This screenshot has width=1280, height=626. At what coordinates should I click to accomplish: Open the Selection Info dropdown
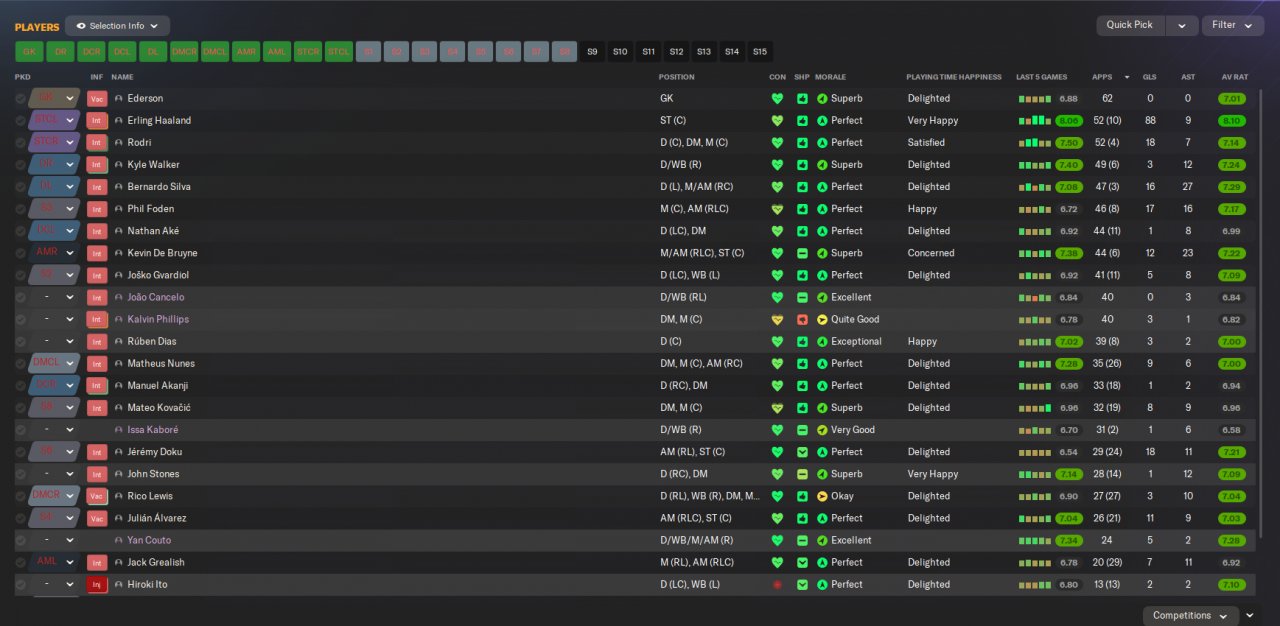pos(117,26)
